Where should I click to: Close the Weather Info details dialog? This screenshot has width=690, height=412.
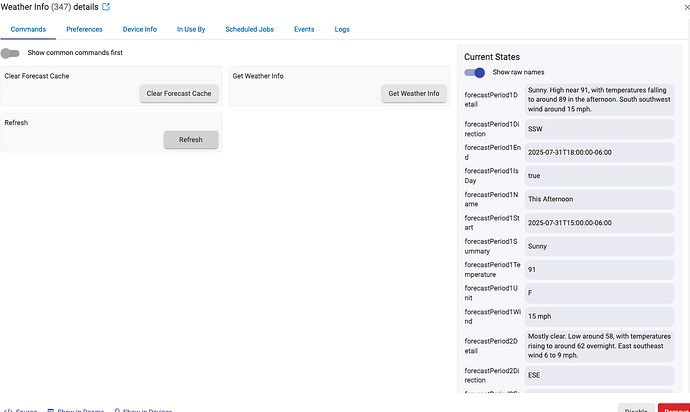click(x=687, y=7)
